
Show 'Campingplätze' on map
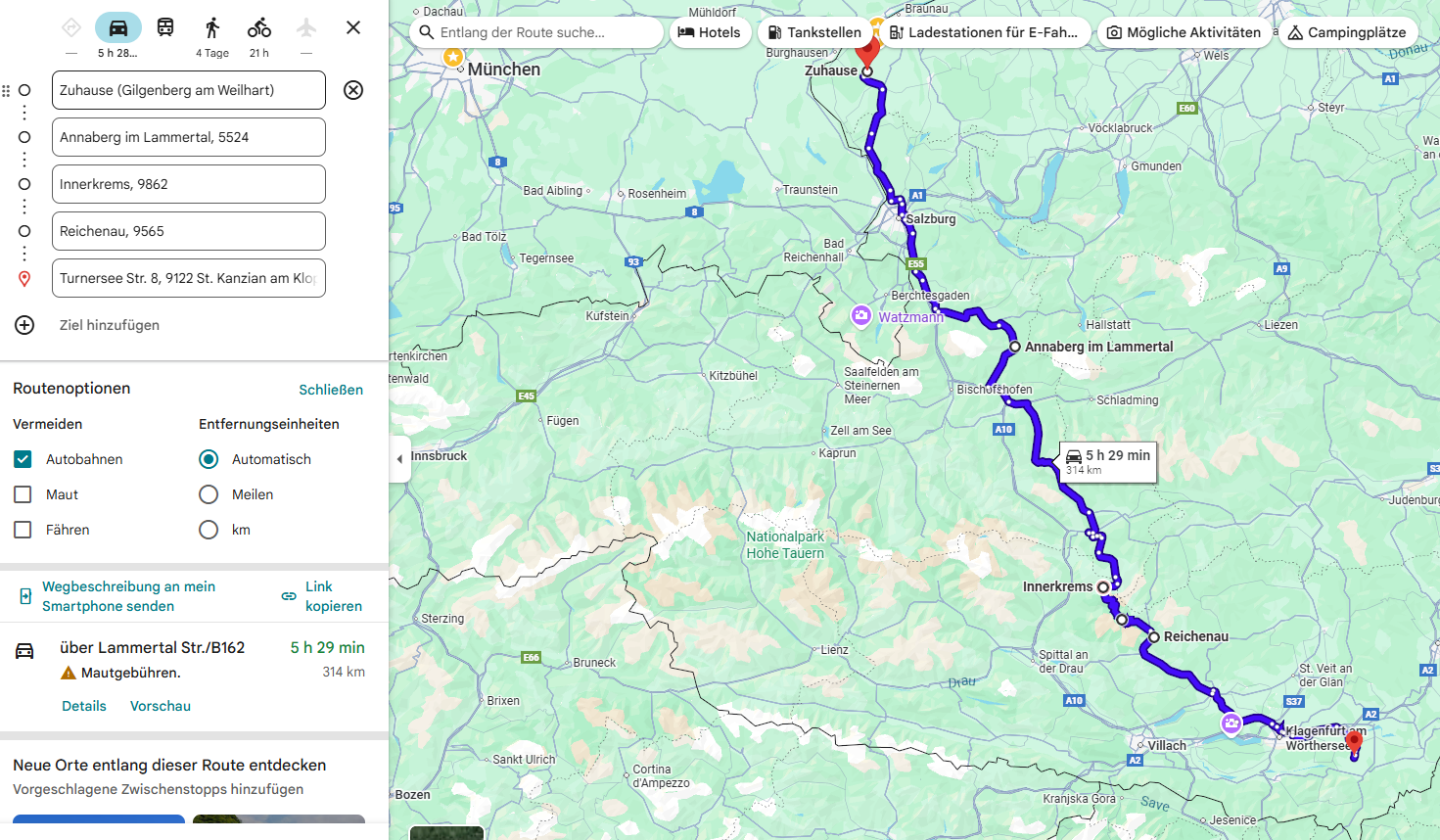click(1347, 32)
